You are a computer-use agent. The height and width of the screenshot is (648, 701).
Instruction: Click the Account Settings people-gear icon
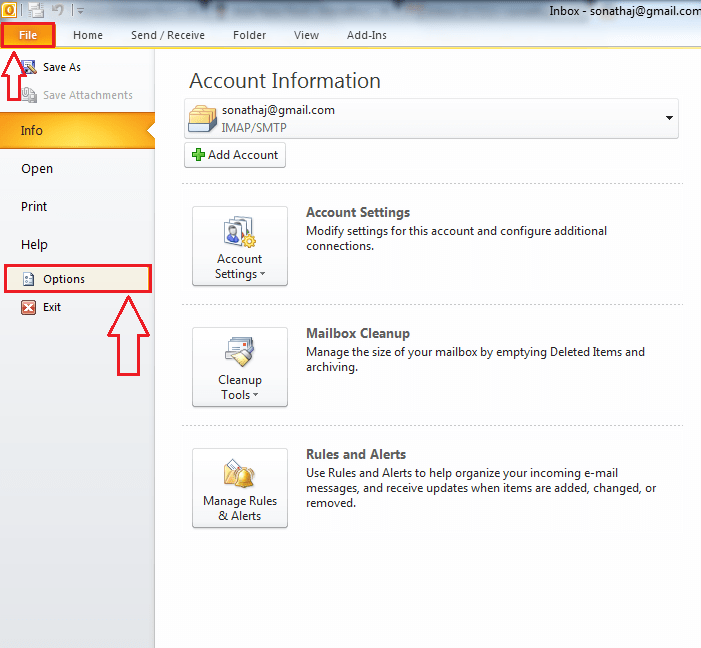point(240,232)
